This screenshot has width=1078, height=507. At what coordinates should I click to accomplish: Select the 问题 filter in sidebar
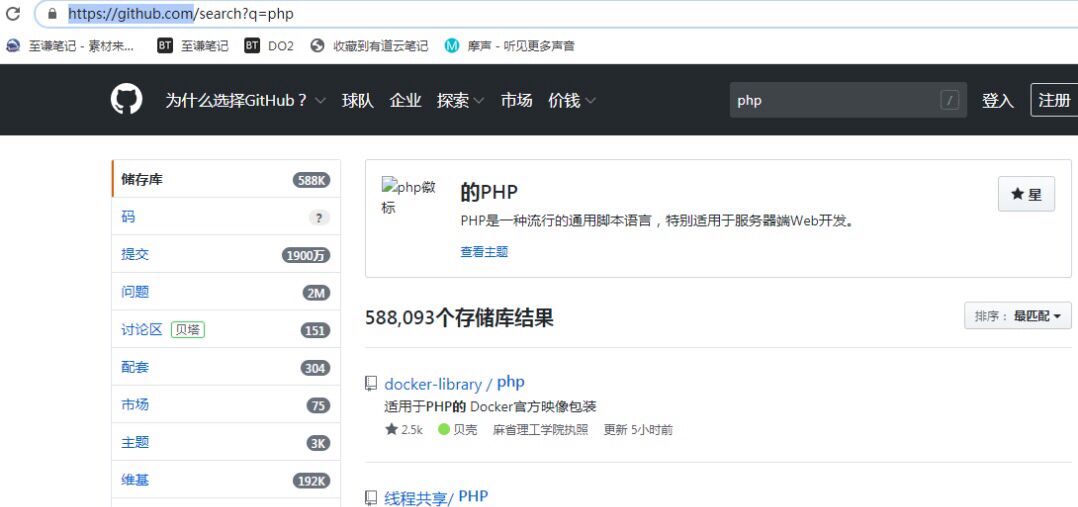(x=226, y=292)
